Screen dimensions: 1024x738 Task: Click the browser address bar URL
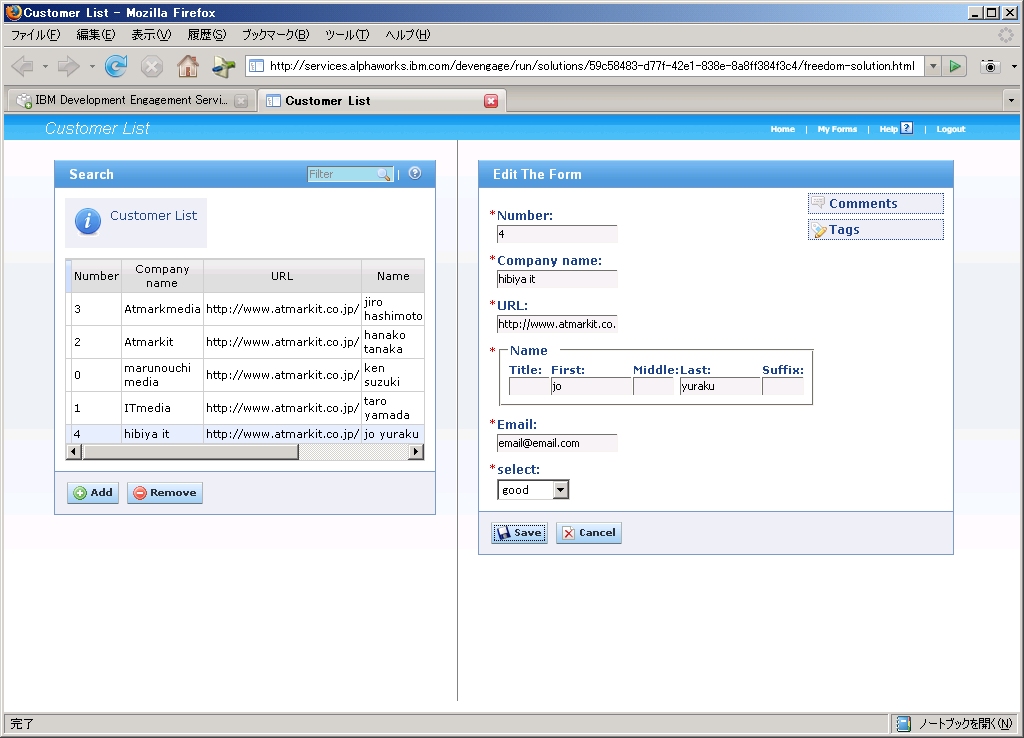[592, 66]
